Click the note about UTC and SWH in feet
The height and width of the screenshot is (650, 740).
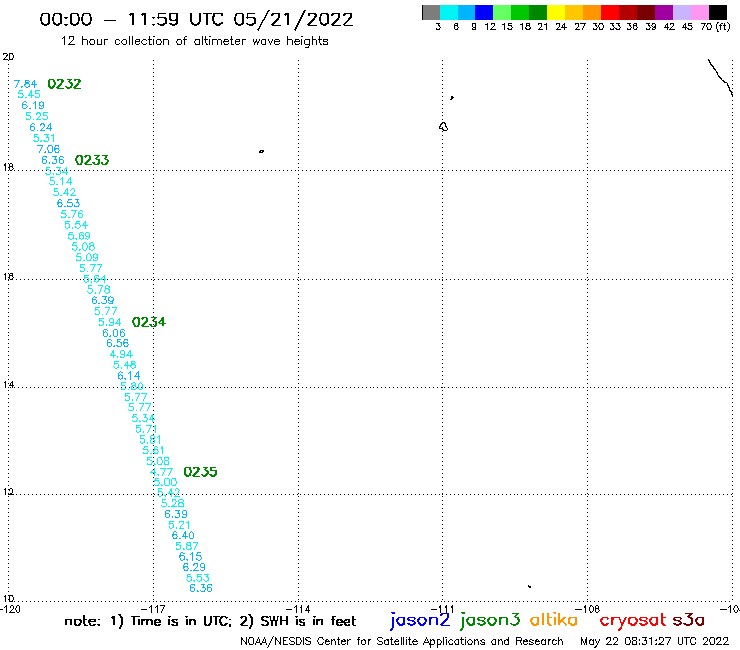tap(210, 621)
